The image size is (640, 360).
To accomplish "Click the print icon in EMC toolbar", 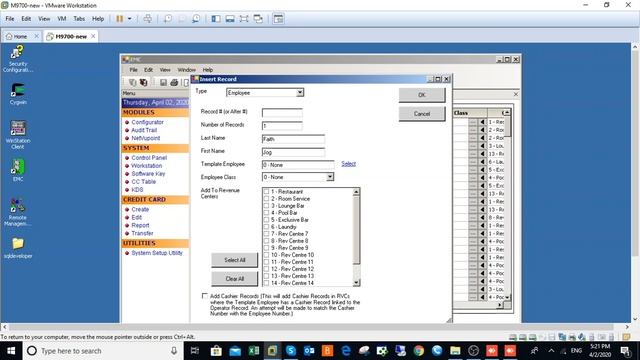I will pyautogui.click(x=174, y=82).
